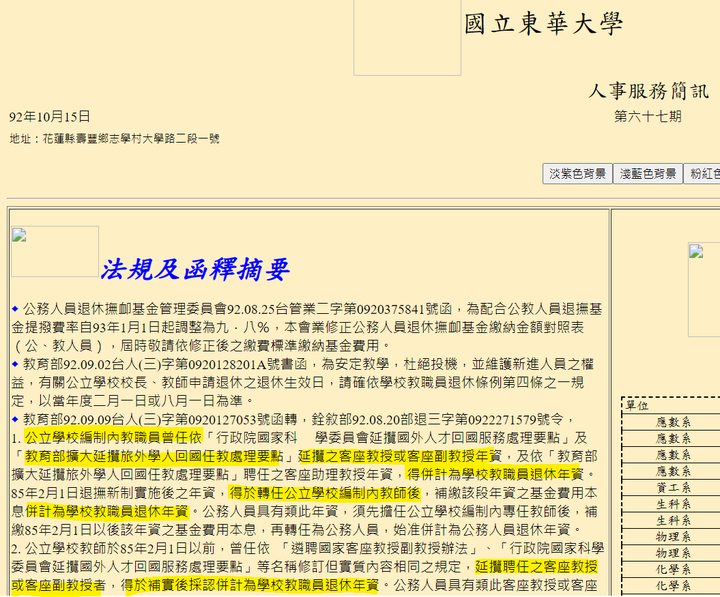Click highlighted text 公立學校編制內教職員曾任依
Image resolution: width=720 pixels, height=597 pixels.
tap(113, 438)
